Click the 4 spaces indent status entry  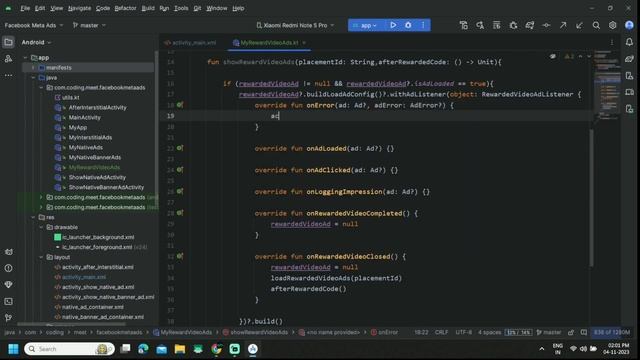[x=489, y=332]
